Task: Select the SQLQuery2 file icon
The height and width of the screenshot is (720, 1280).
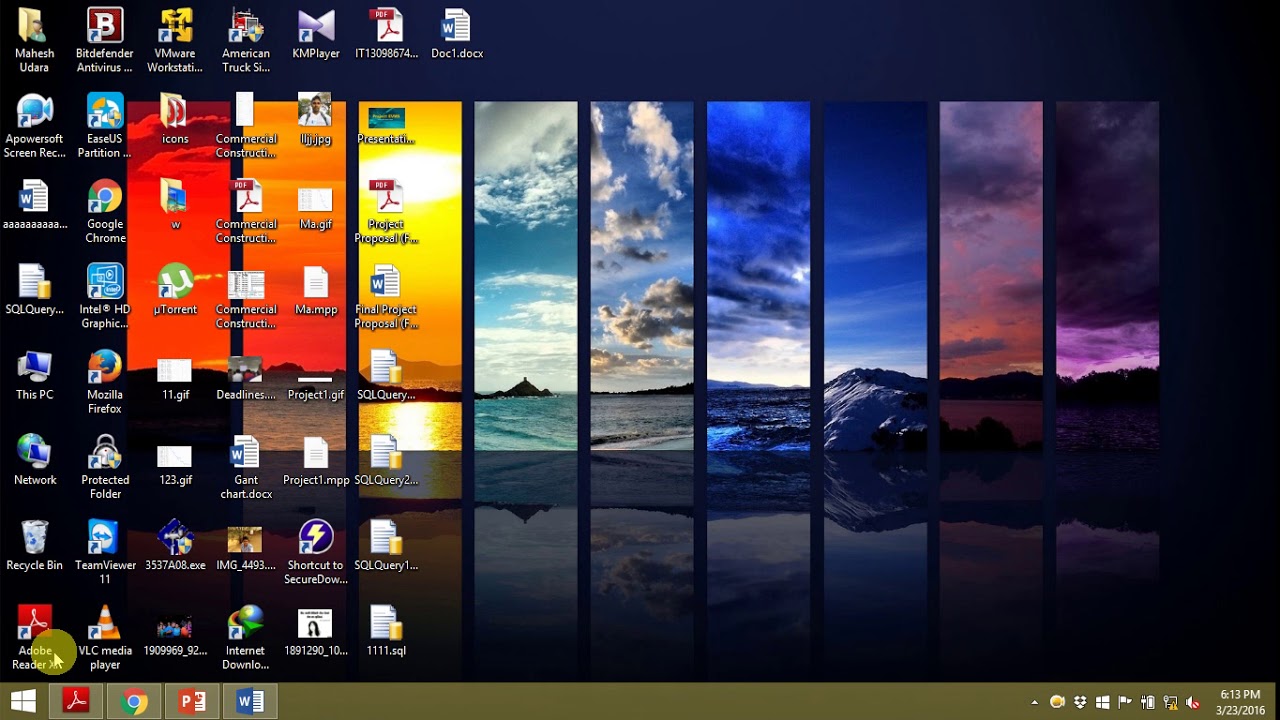Action: [386, 460]
